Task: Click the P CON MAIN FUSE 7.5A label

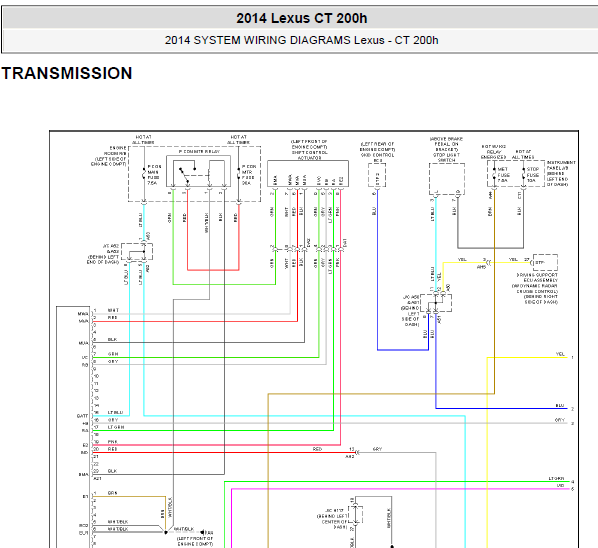Action: tap(154, 175)
